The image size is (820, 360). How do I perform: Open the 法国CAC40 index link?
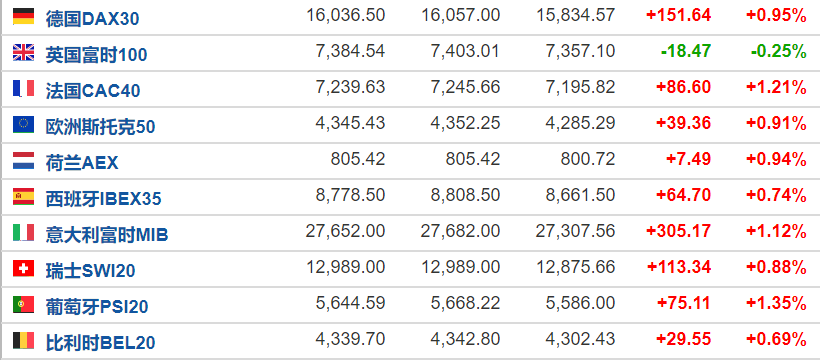coord(93,91)
